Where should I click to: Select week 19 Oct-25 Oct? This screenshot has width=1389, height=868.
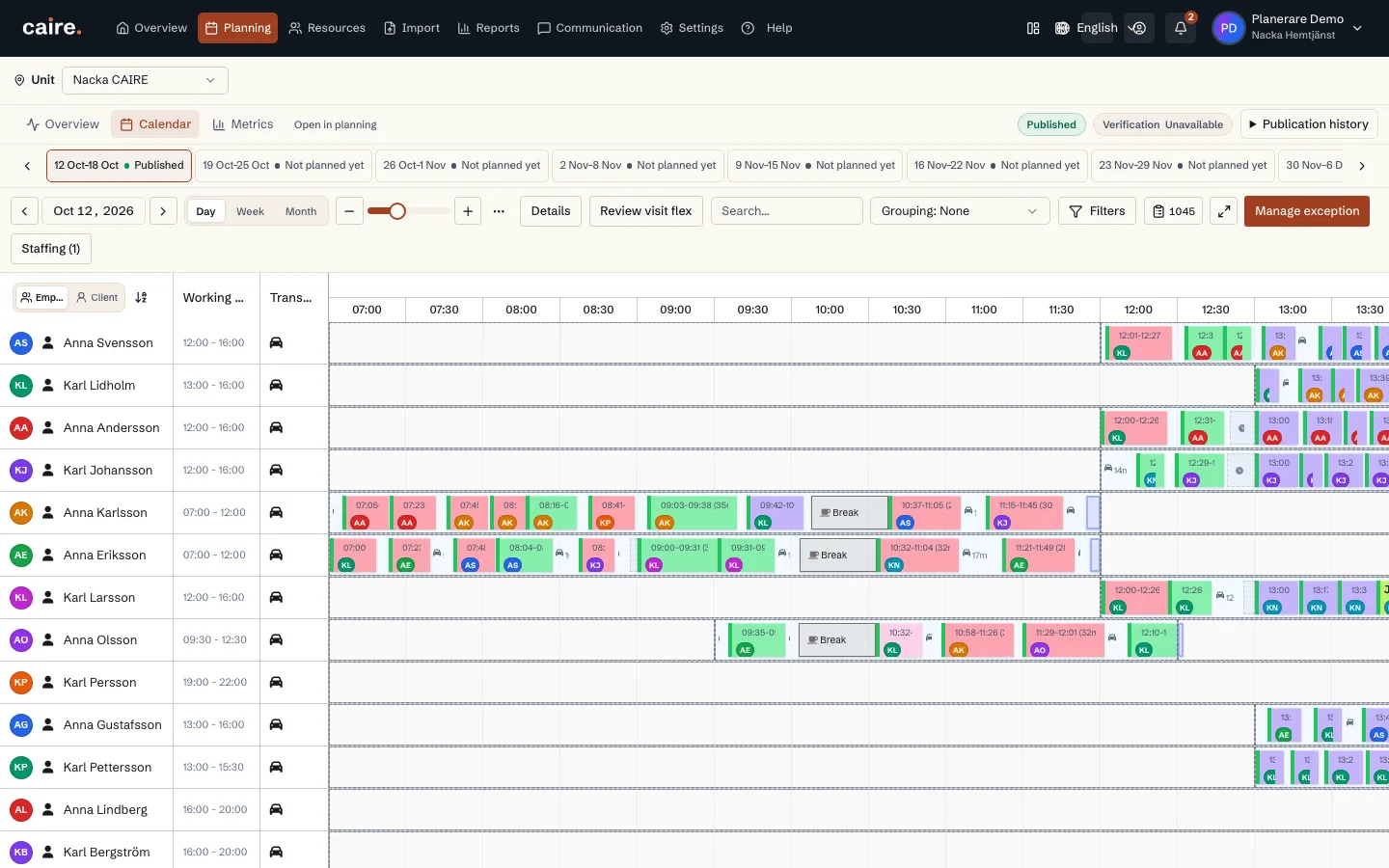pos(283,166)
